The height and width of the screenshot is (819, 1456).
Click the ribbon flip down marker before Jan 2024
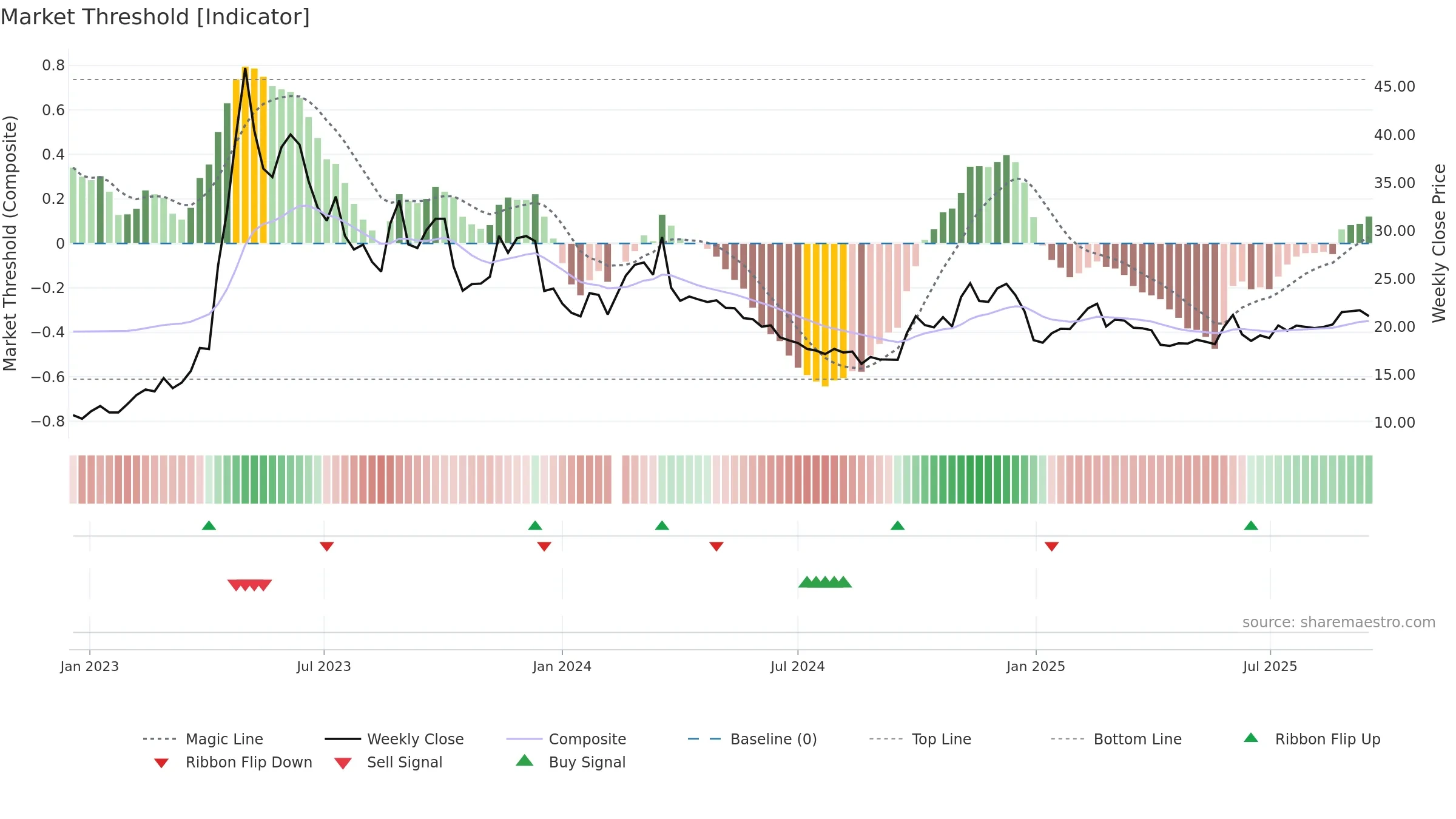click(544, 547)
